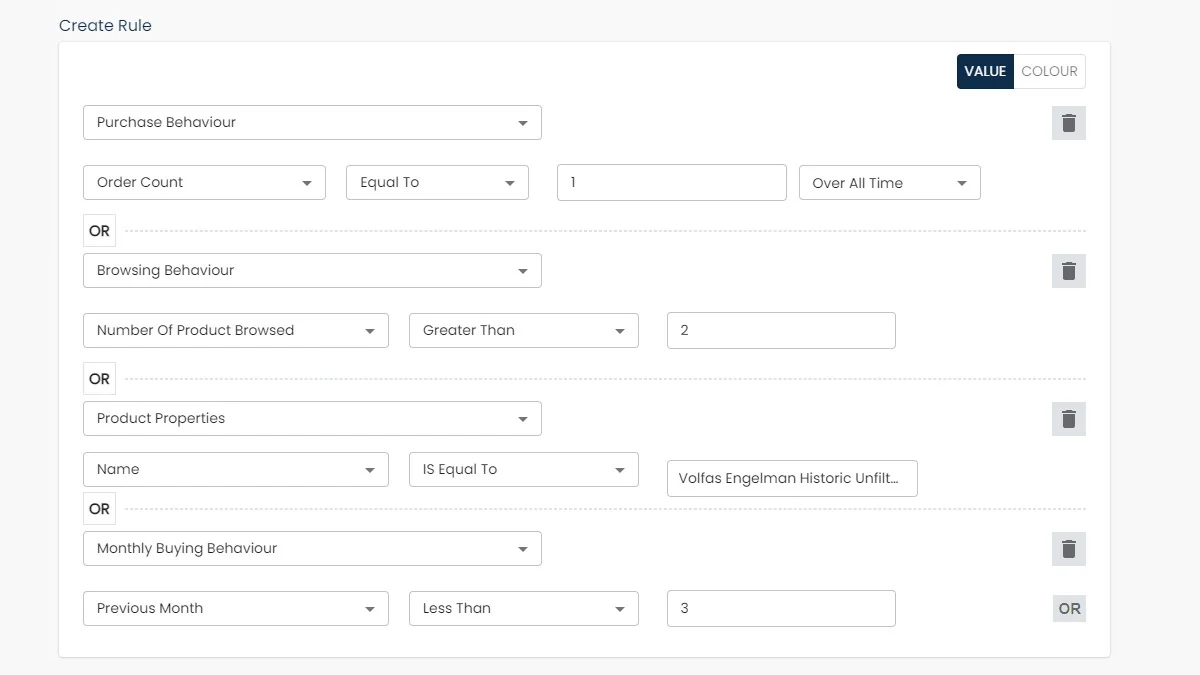Click the Volfas Engelman product name field

click(x=792, y=479)
